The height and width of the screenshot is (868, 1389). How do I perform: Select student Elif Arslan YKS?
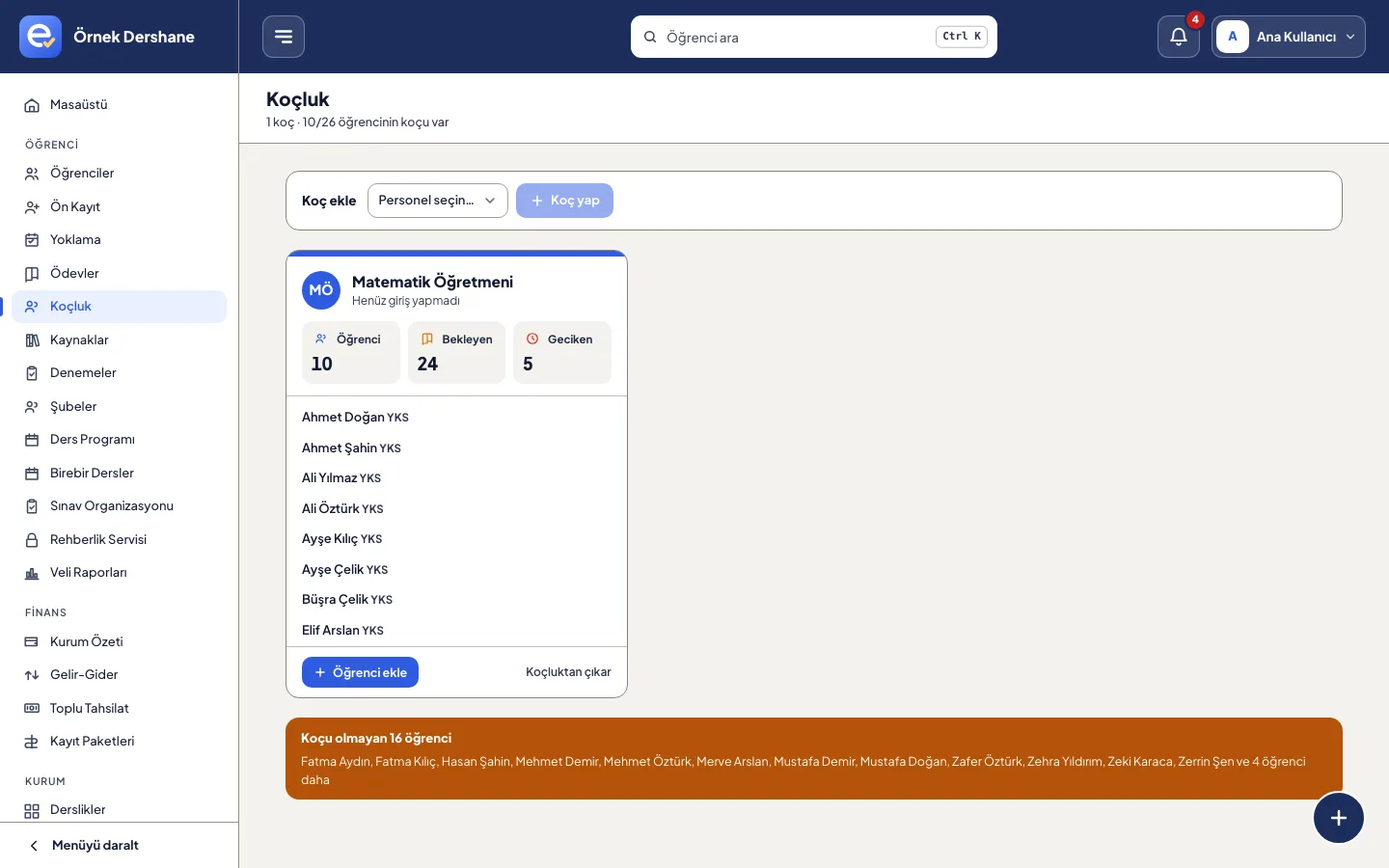click(x=342, y=631)
